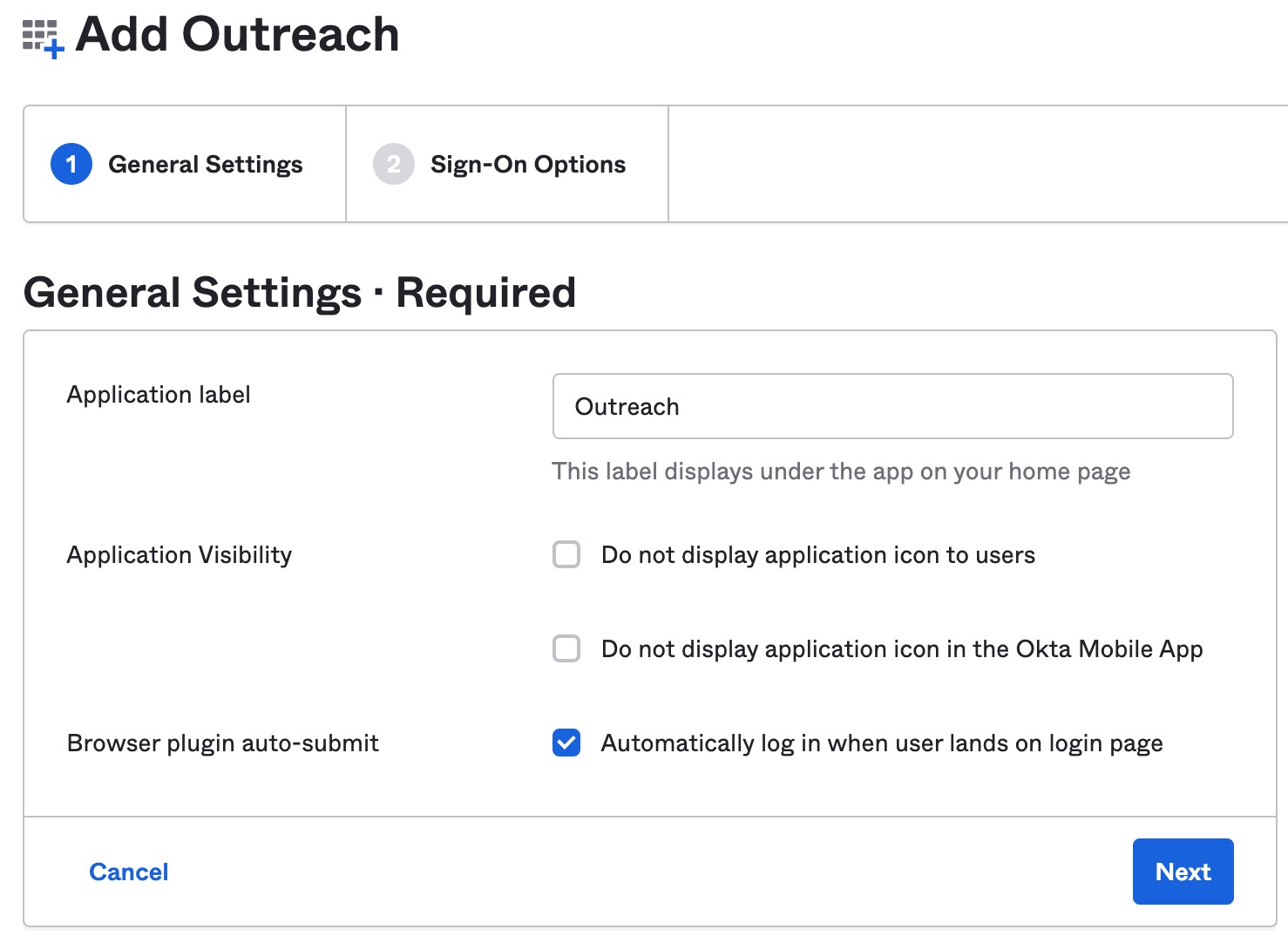
Task: Click the hint text about label on home page
Action: (x=841, y=471)
